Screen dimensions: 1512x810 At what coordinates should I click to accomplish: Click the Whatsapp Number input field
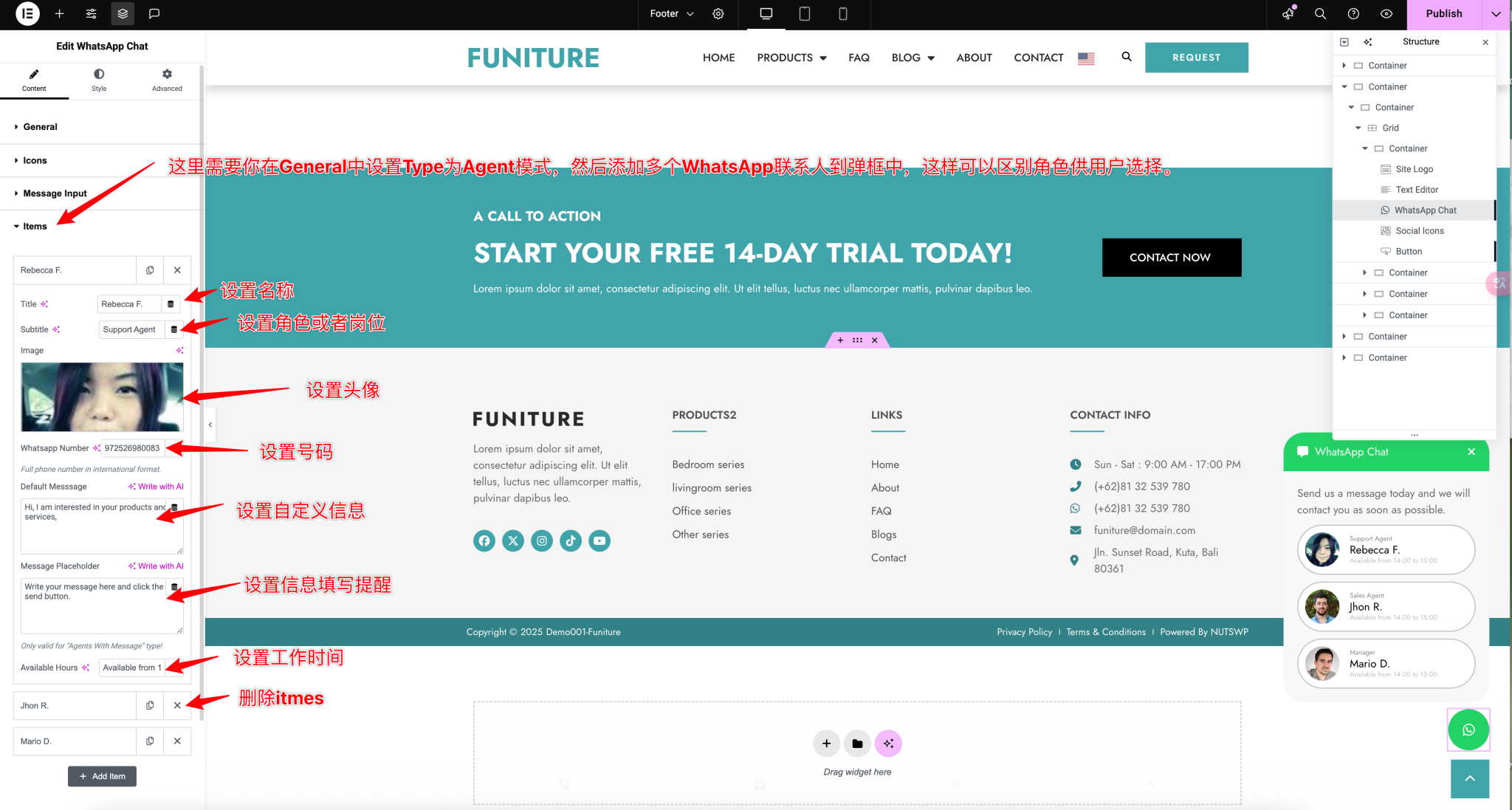(x=133, y=447)
